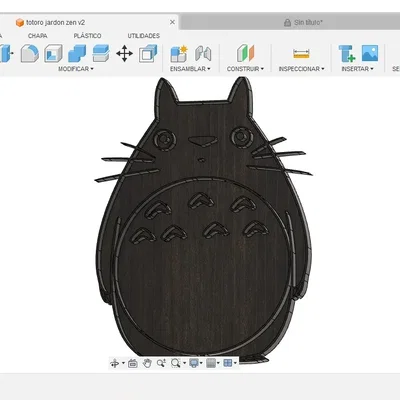Select the Totoro model belly face
The height and width of the screenshot is (400, 400).
pos(204,267)
